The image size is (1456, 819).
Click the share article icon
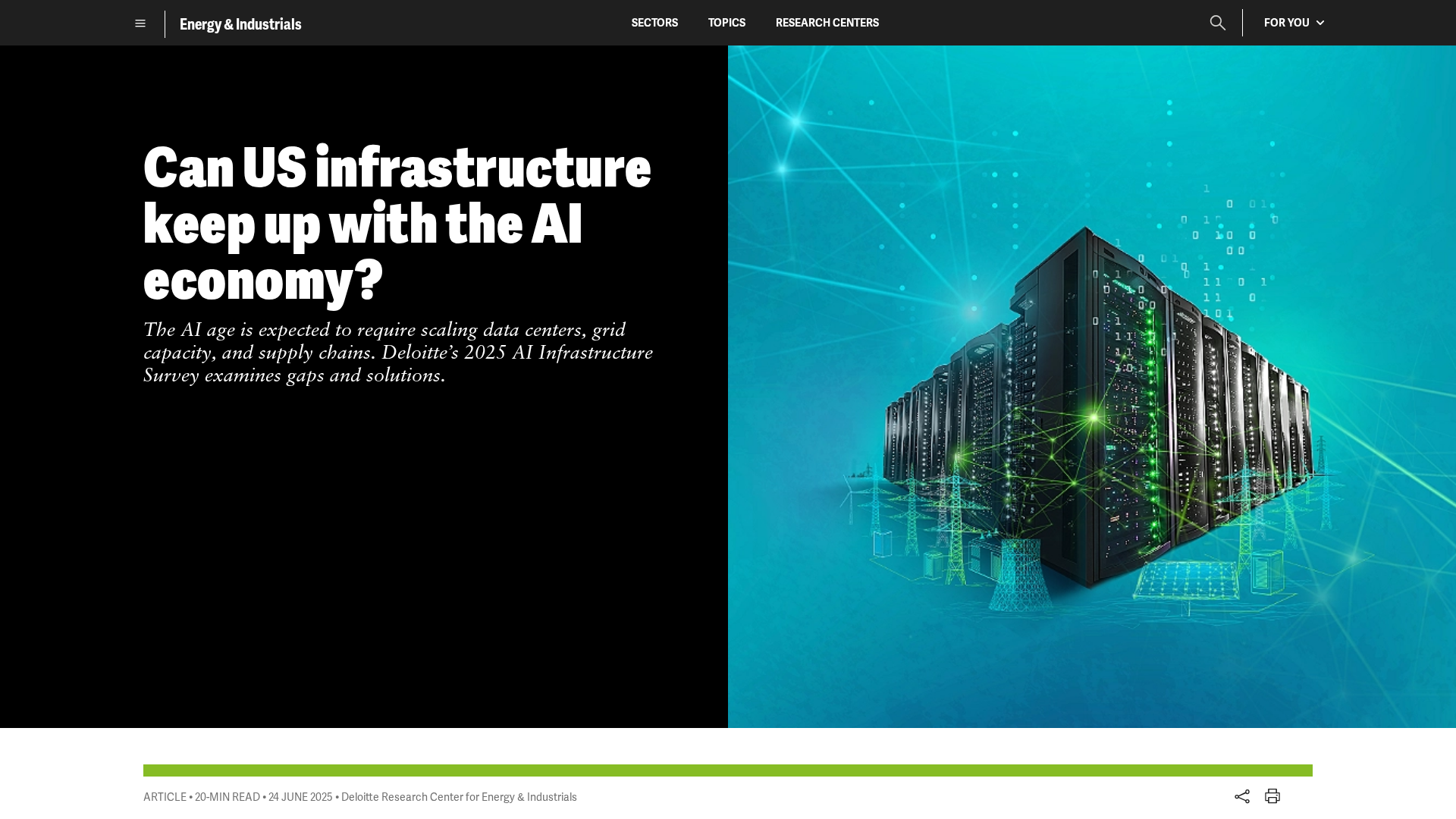click(x=1241, y=796)
